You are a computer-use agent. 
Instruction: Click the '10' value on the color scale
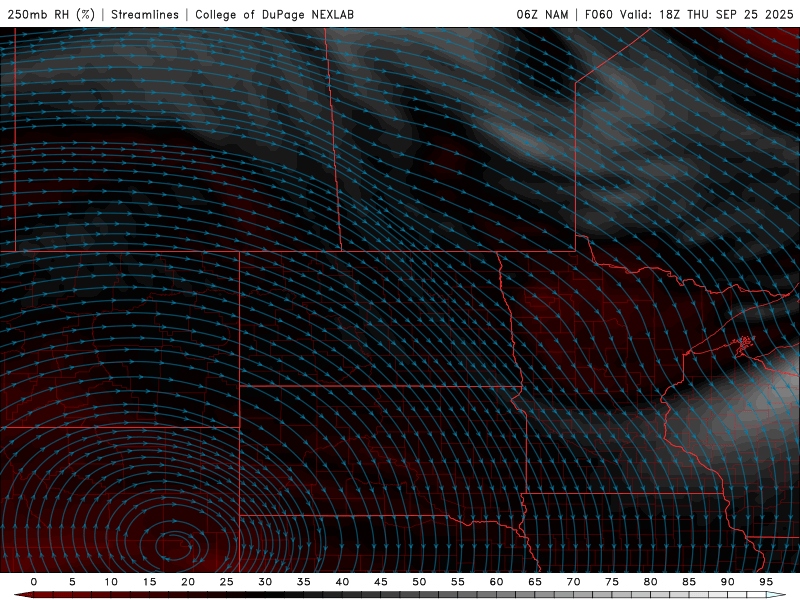(111, 582)
